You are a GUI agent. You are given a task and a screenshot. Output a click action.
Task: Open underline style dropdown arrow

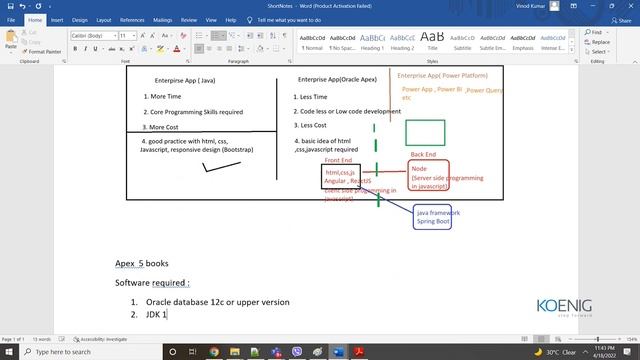(102, 49)
